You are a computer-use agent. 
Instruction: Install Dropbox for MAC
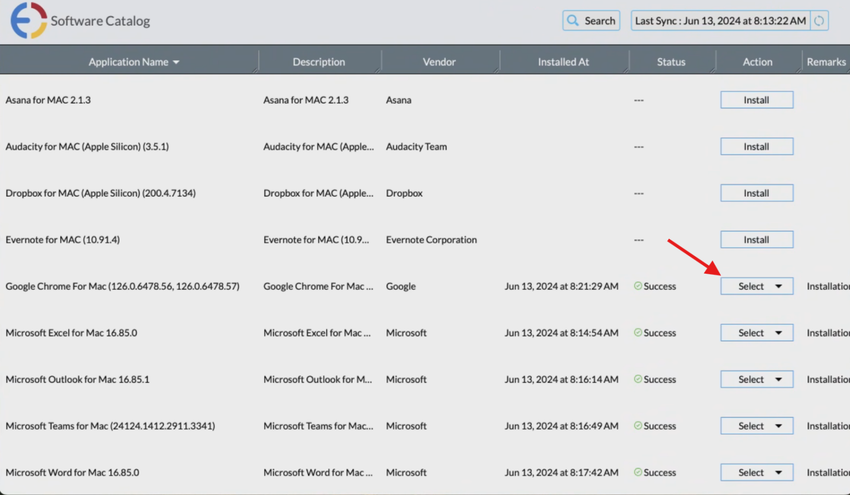pos(757,193)
